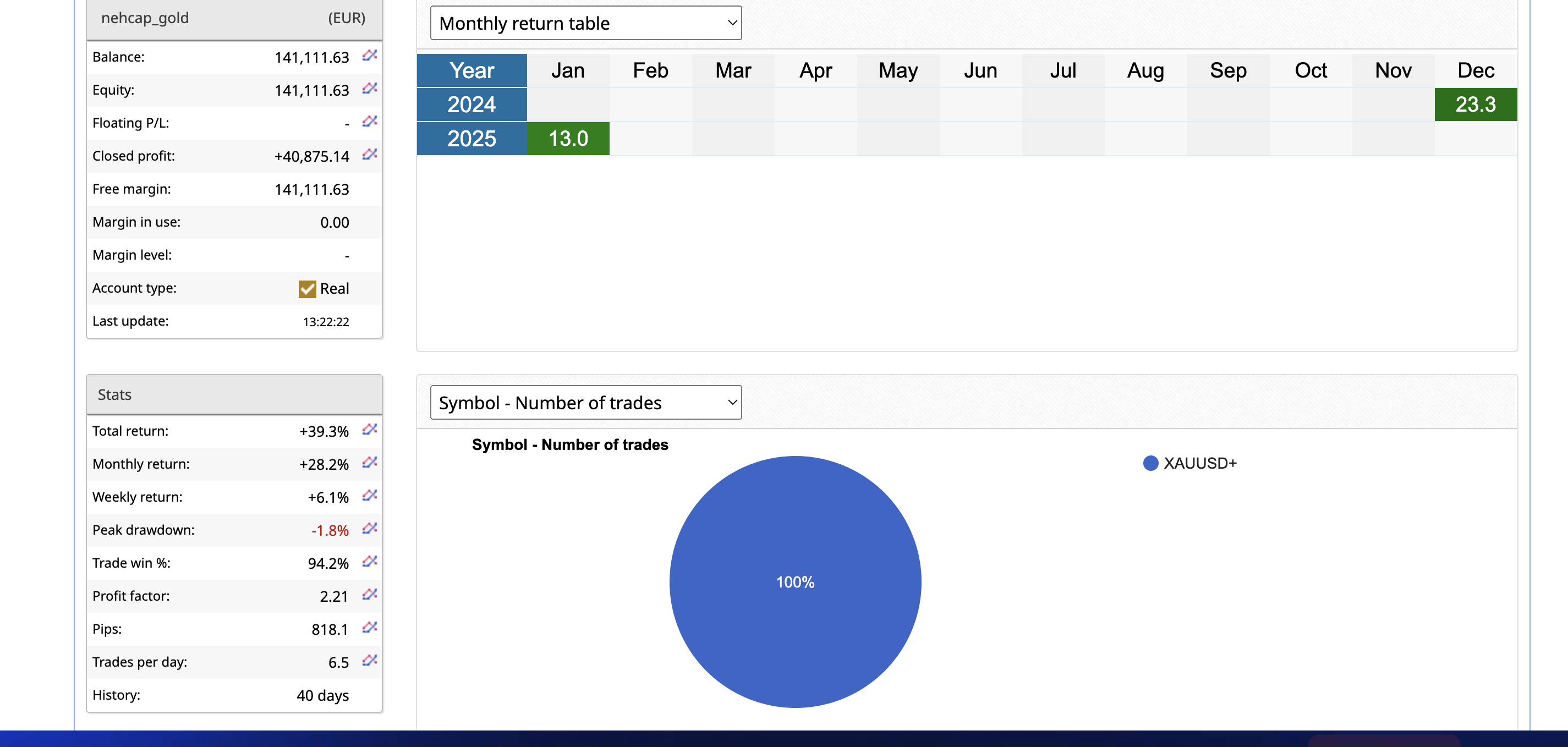Click the 2024 year row header

click(472, 105)
